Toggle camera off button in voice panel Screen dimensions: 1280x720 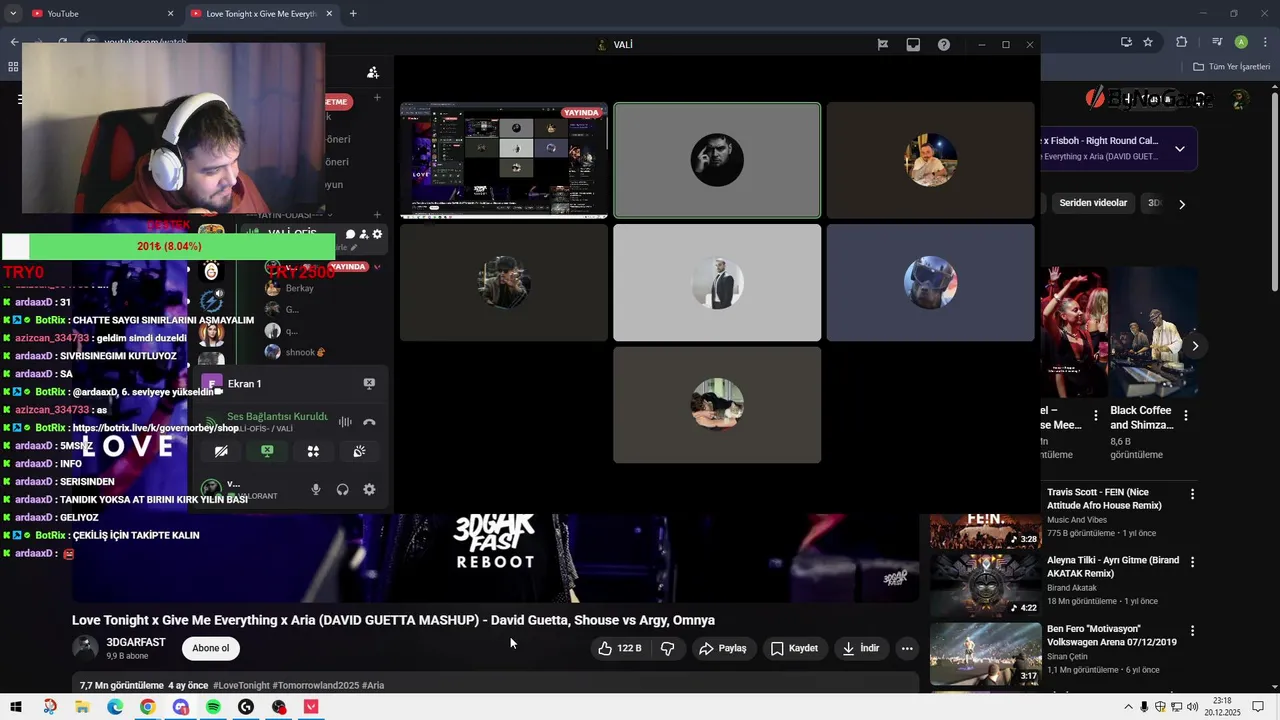[x=222, y=452]
